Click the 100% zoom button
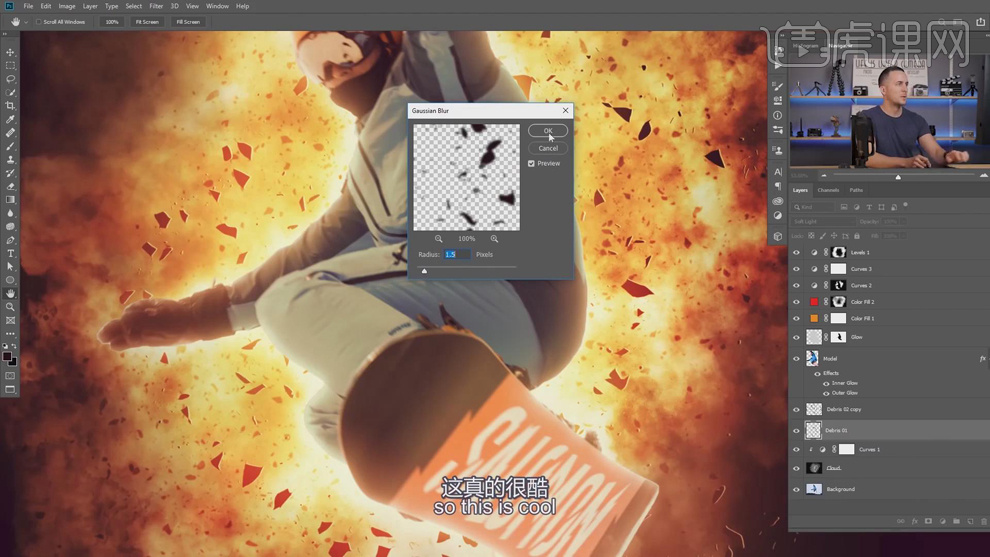This screenshot has width=990, height=557. click(112, 22)
